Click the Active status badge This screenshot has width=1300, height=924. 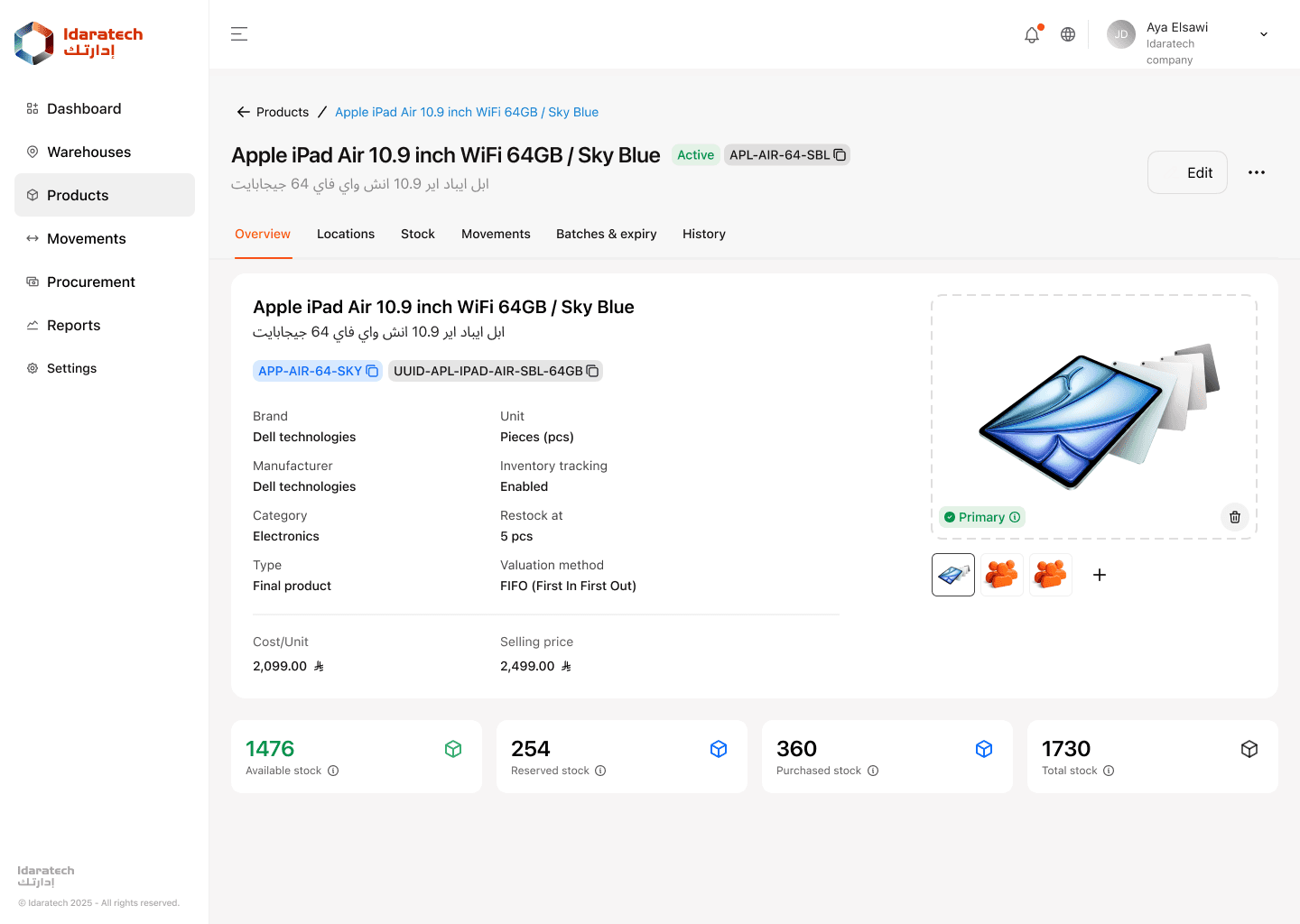coord(695,155)
